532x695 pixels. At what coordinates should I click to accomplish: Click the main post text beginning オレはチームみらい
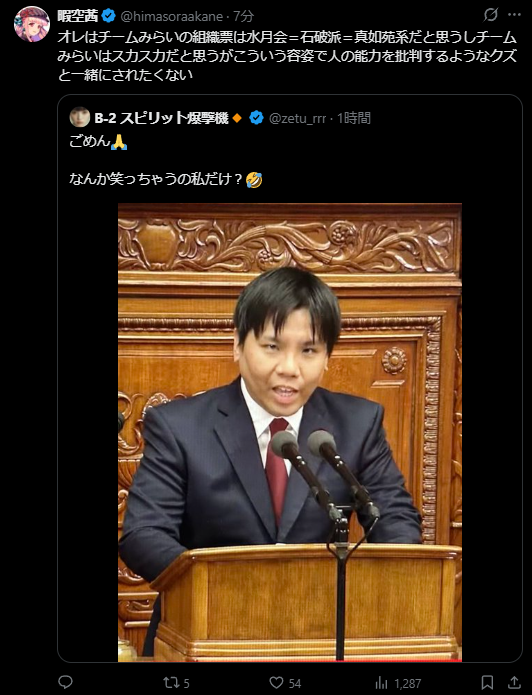[x=287, y=56]
